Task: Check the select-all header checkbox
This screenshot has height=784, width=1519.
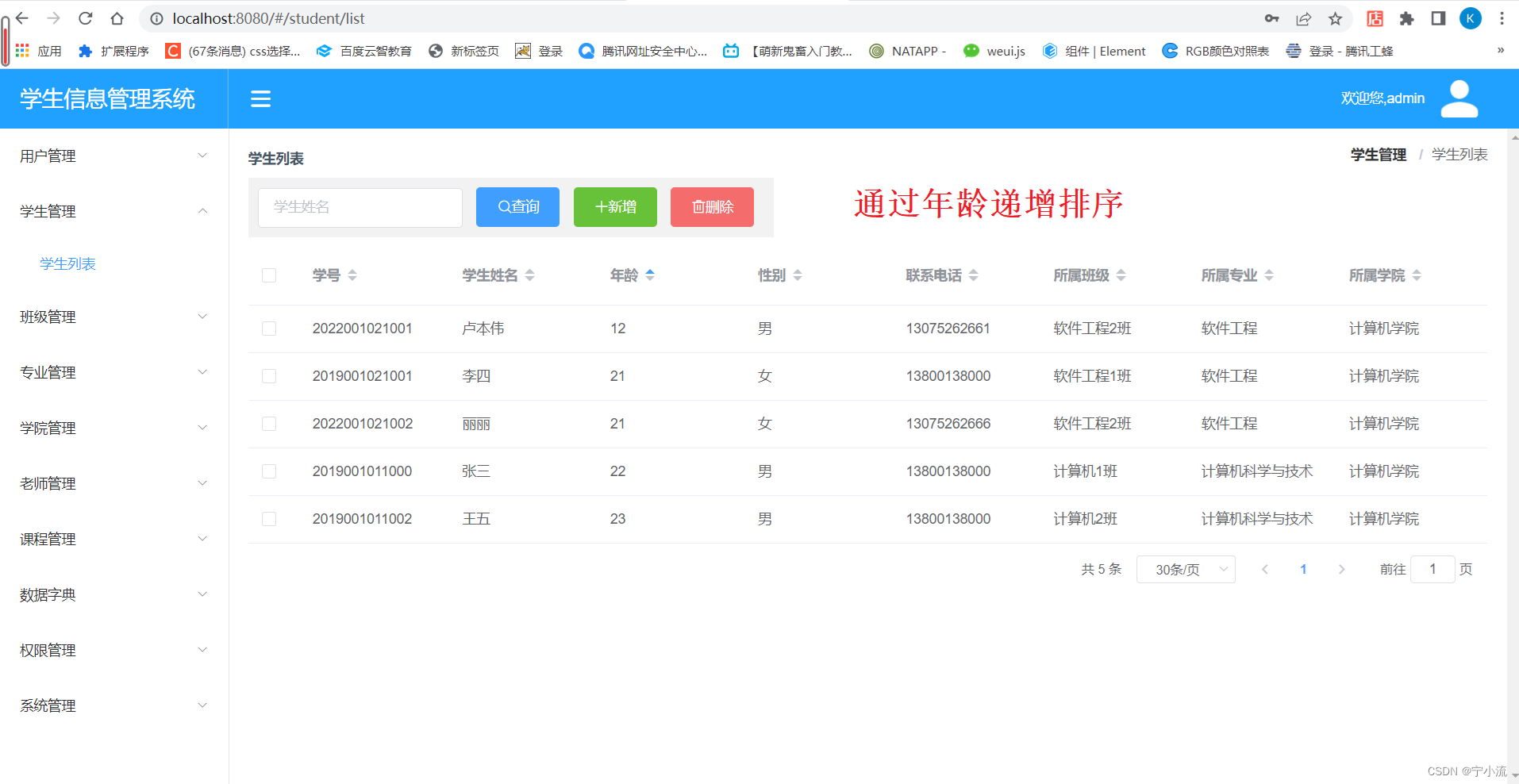Action: click(269, 275)
